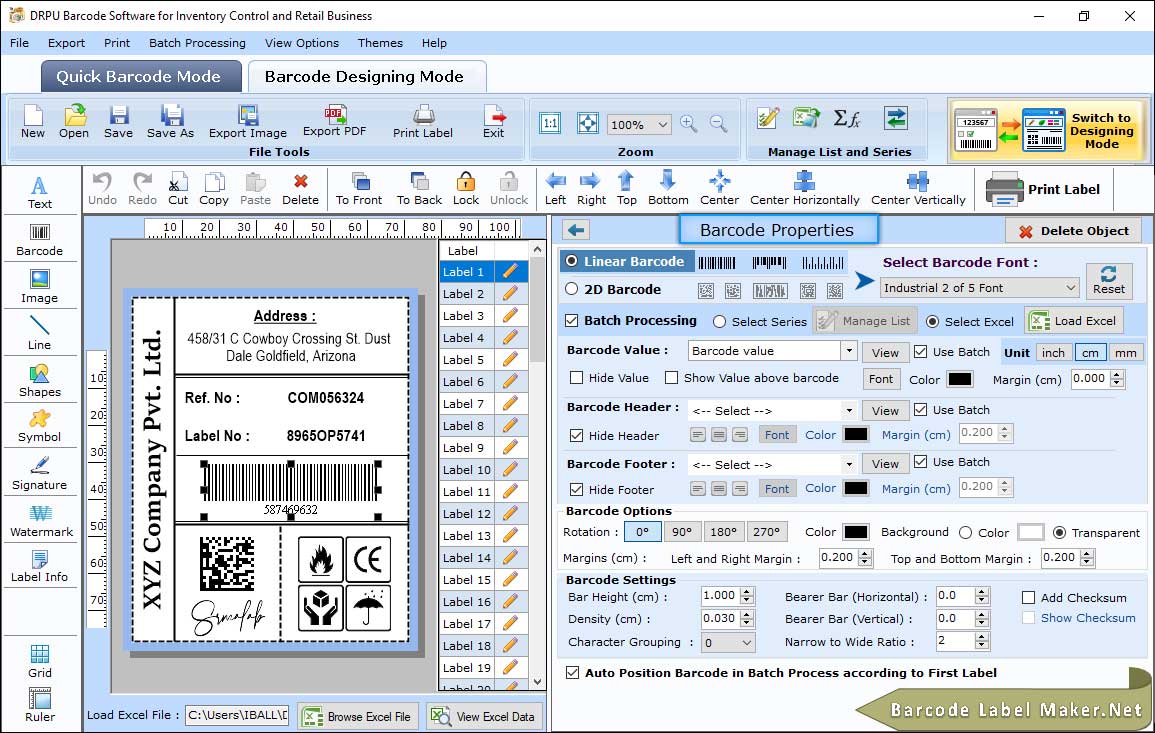Image resolution: width=1155 pixels, height=733 pixels.
Task: Open Barcode Value color swatch
Action: [x=959, y=379]
